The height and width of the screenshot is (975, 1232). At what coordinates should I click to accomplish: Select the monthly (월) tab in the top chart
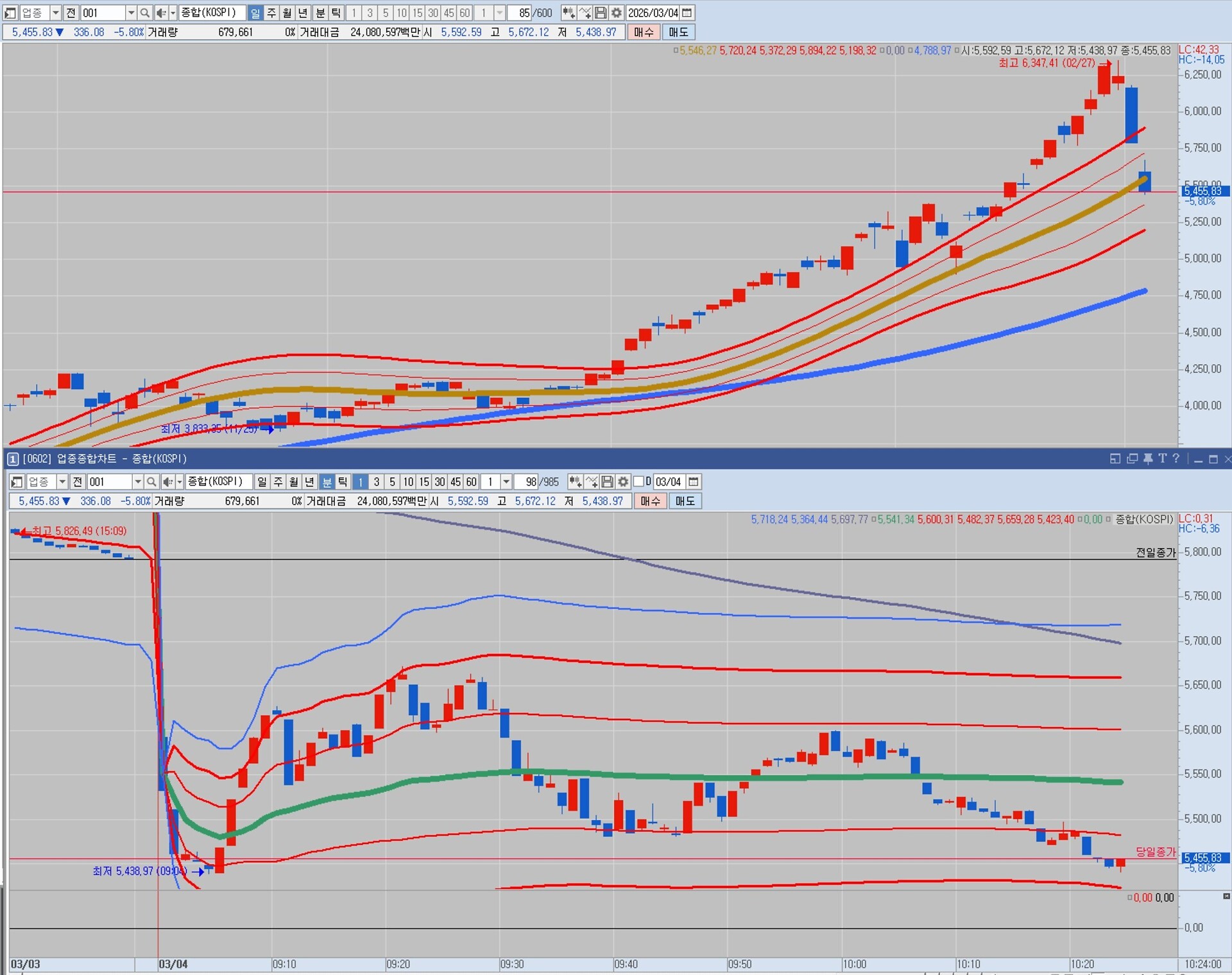pos(287,13)
